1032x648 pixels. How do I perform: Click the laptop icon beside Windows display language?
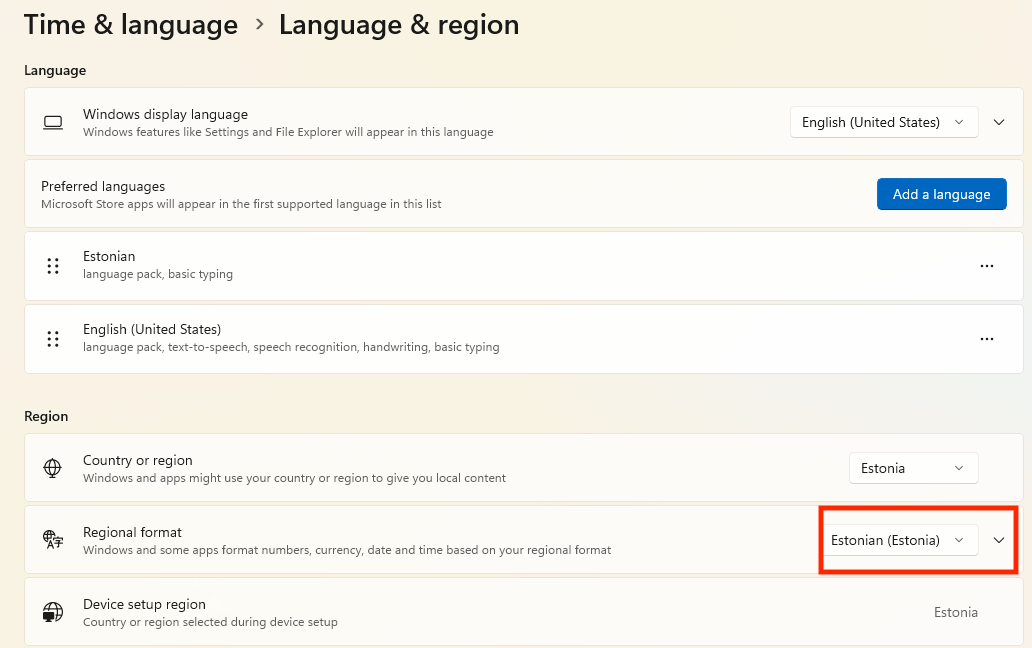point(53,122)
